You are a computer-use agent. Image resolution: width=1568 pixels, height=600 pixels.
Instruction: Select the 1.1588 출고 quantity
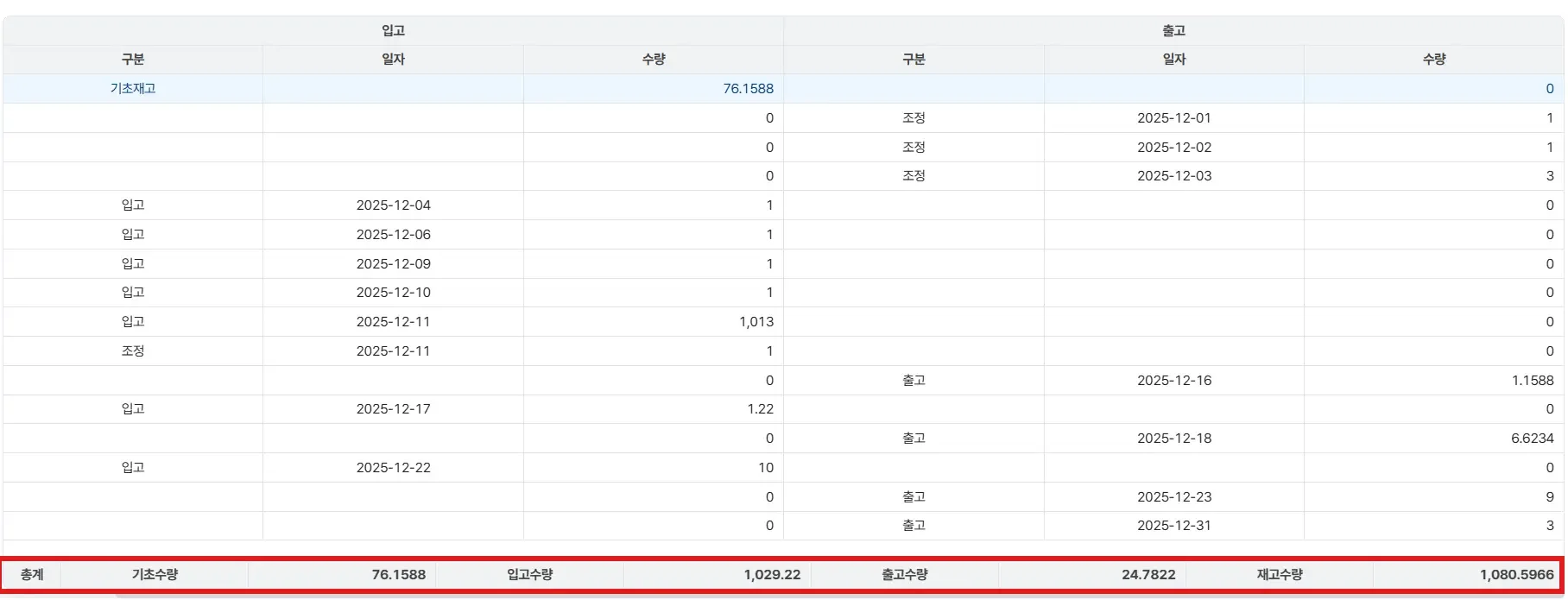click(1533, 381)
